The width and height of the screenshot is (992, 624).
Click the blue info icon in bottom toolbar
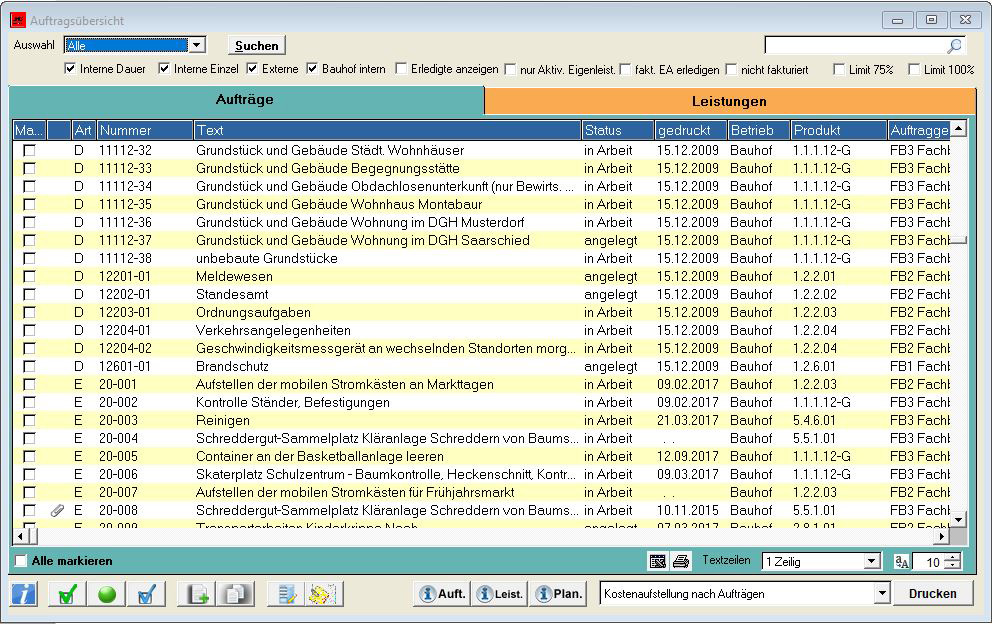tap(24, 594)
